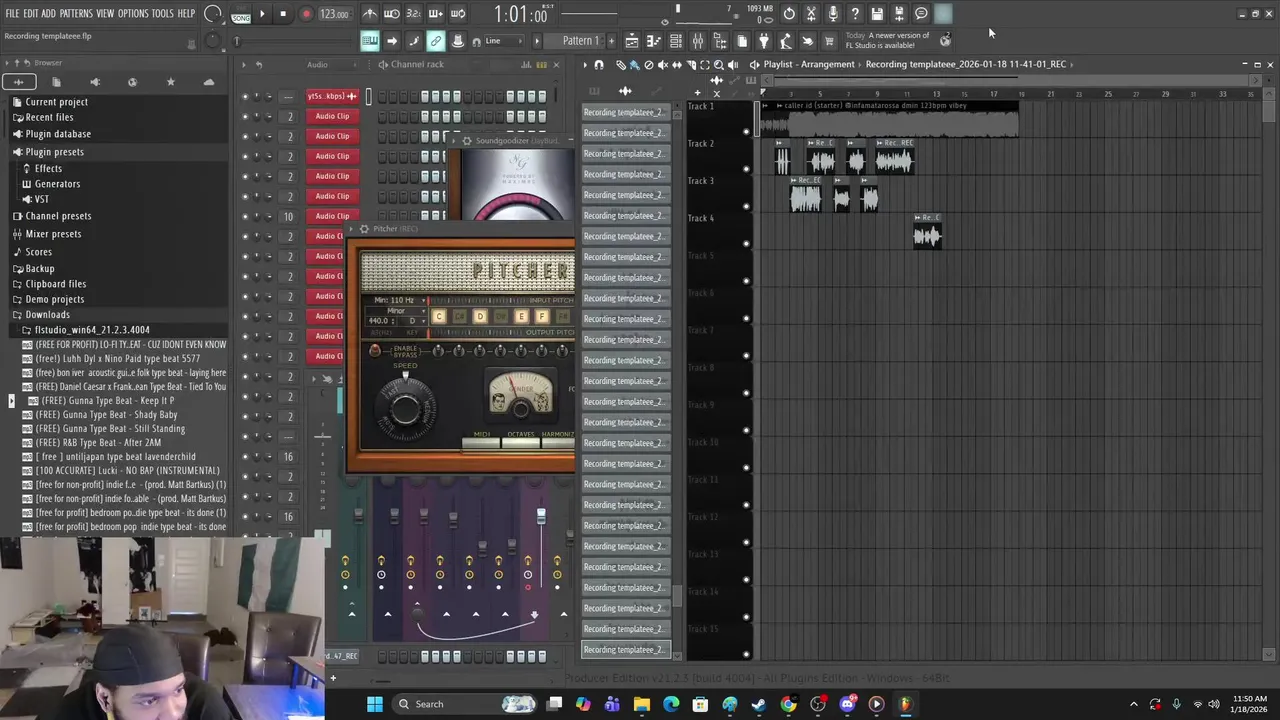
Task: Collapse the Plugin presets folder
Action: (54, 152)
